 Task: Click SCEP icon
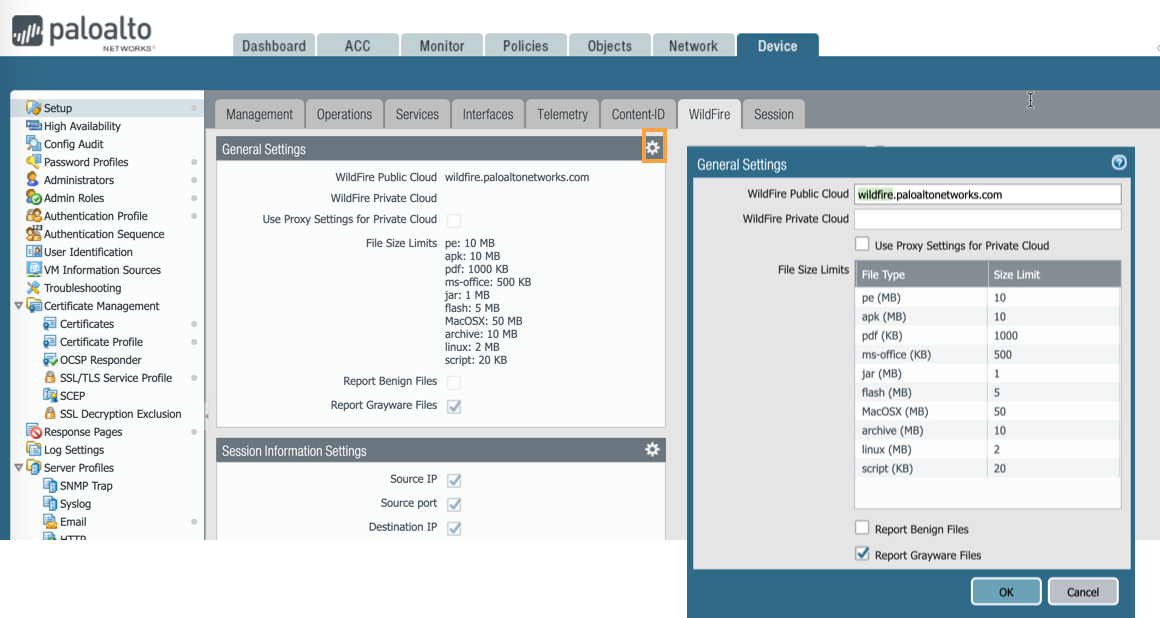click(x=50, y=395)
